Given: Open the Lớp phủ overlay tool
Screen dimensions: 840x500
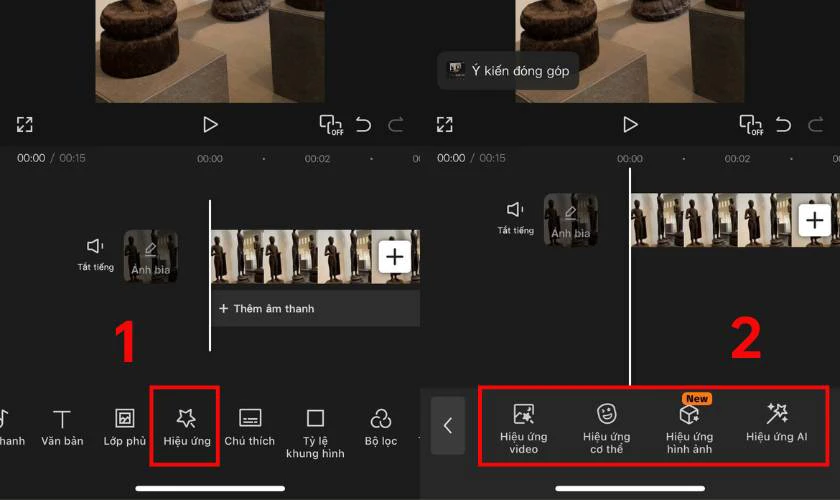Looking at the screenshot, I should (124, 427).
